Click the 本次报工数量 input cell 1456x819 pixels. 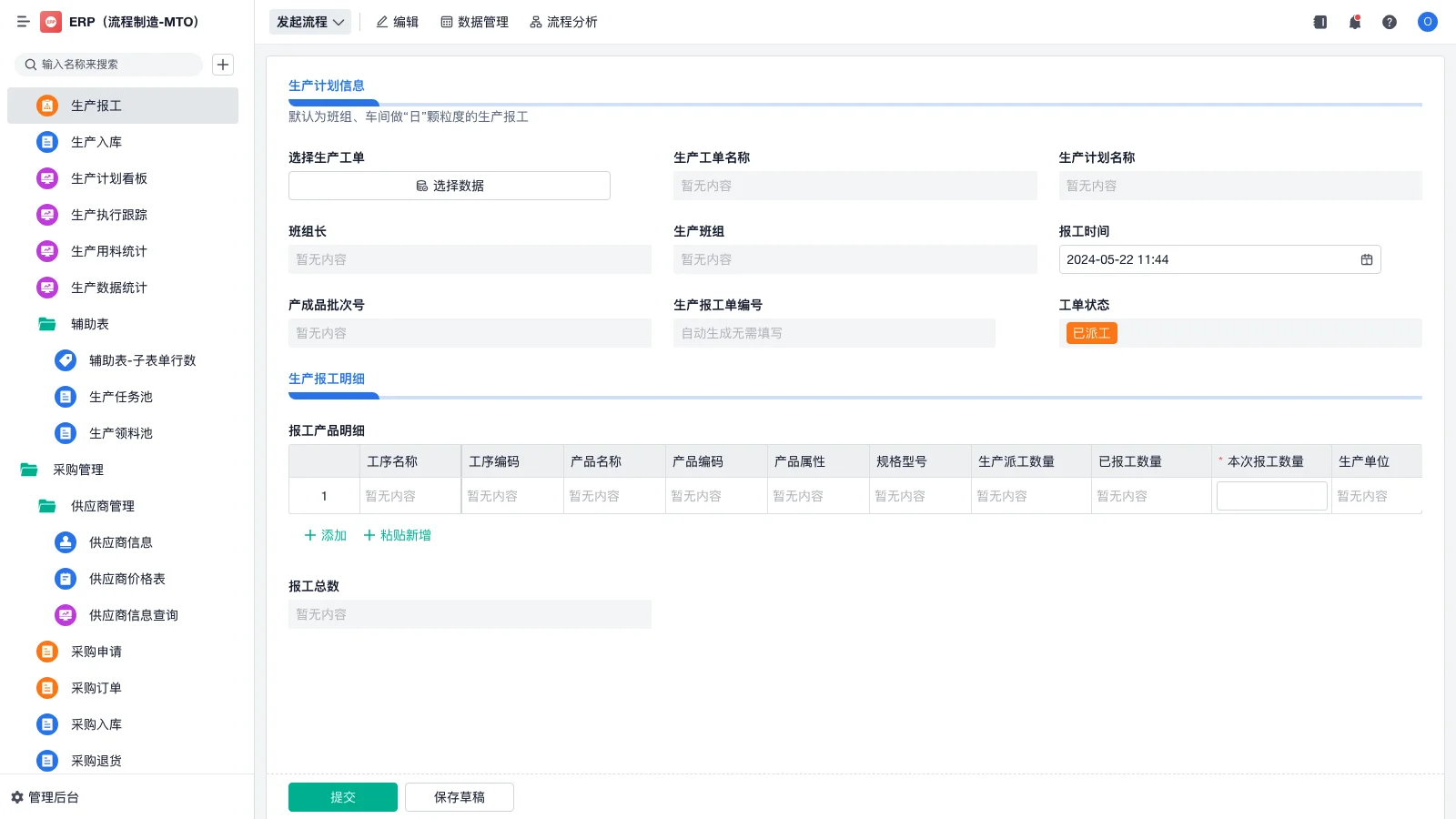[1272, 496]
